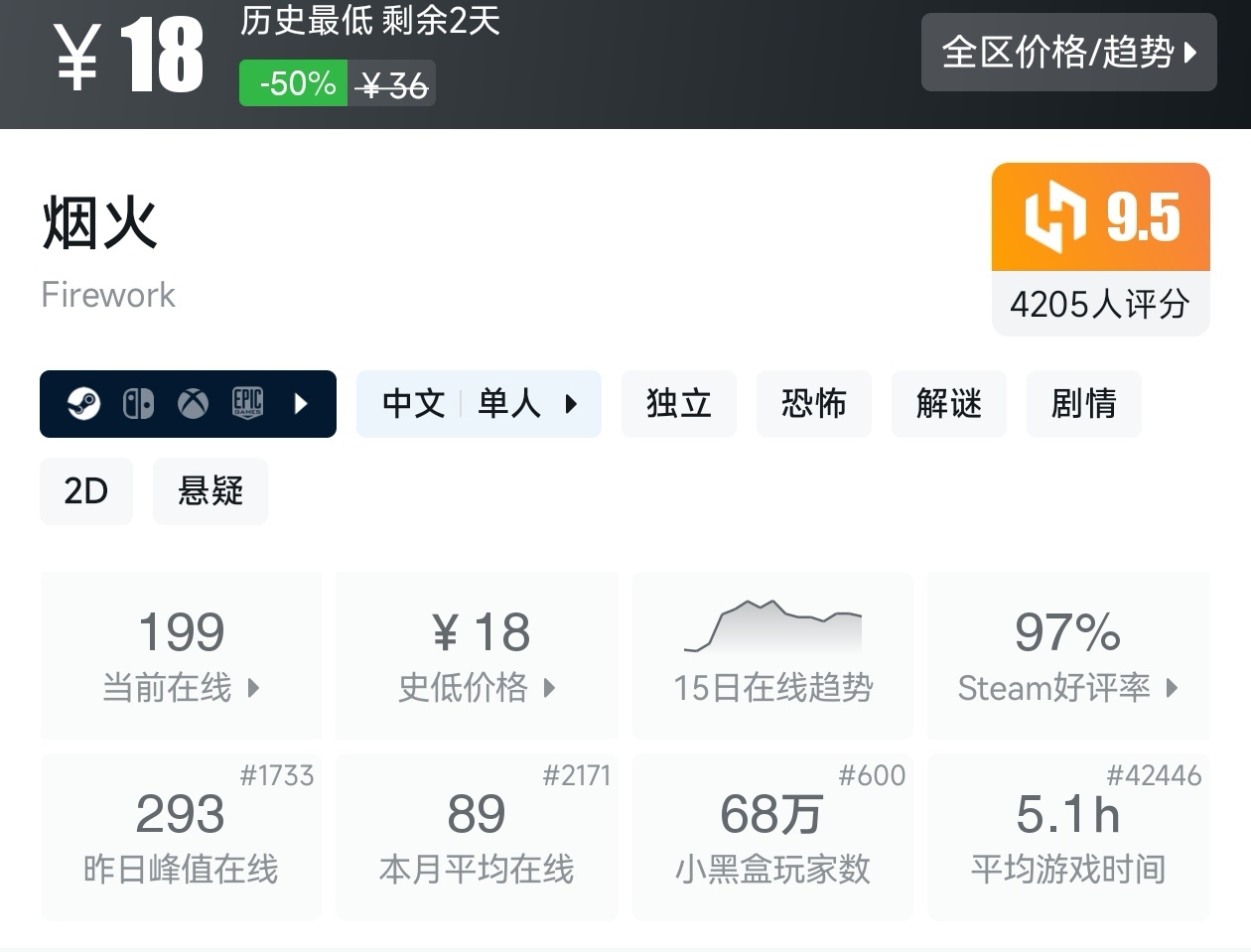Tap the 剧情 genre tag
Viewport: 1251px width, 952px height.
[1084, 404]
